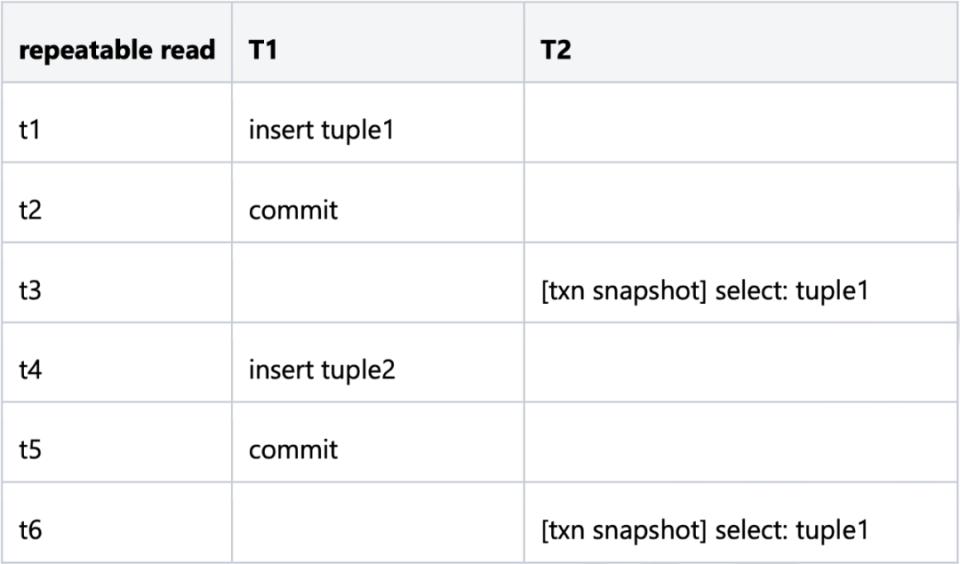This screenshot has width=960, height=564.
Task: Click the empty T1 cell in row t6
Action: pos(378,530)
